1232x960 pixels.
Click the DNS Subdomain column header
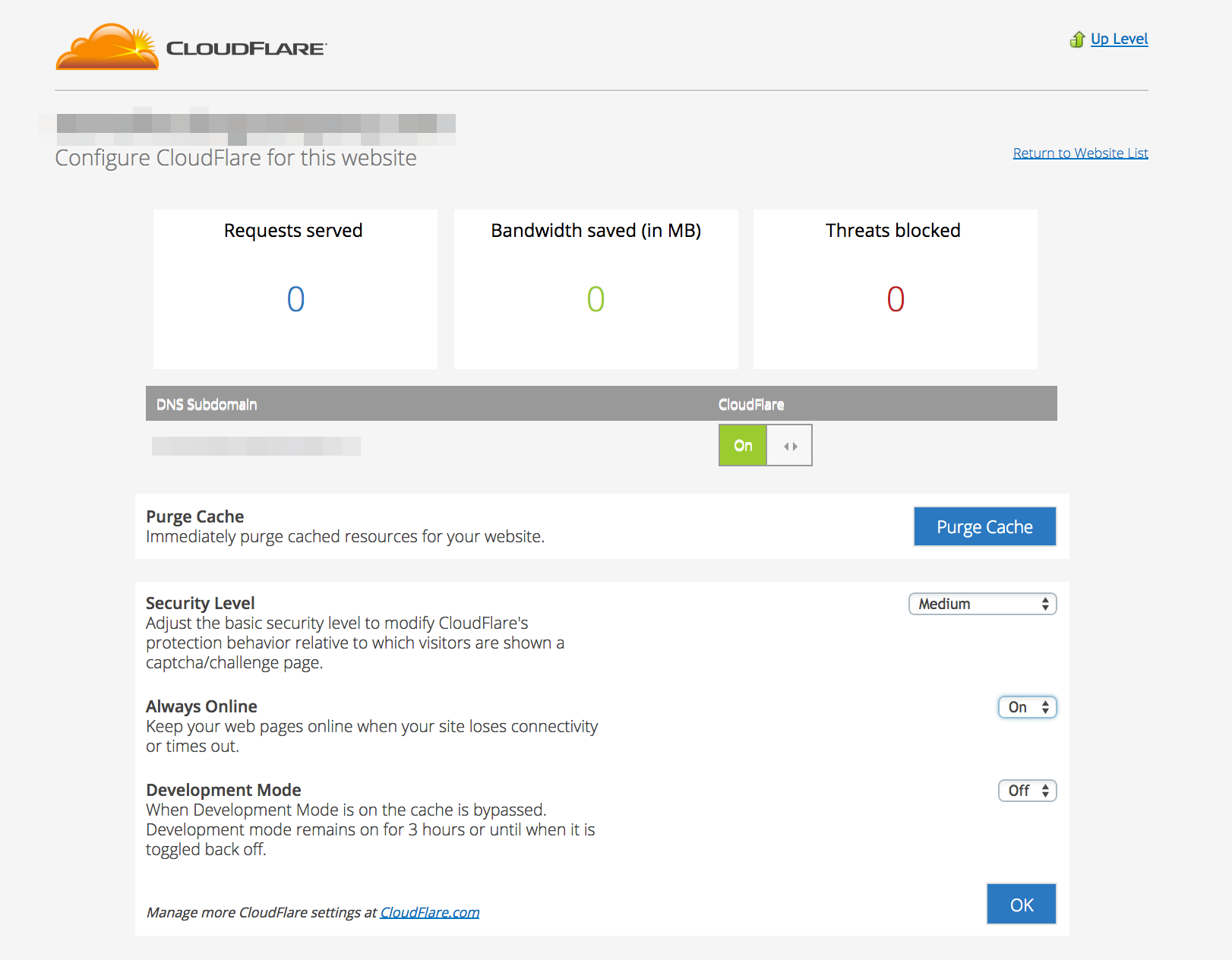(x=207, y=404)
